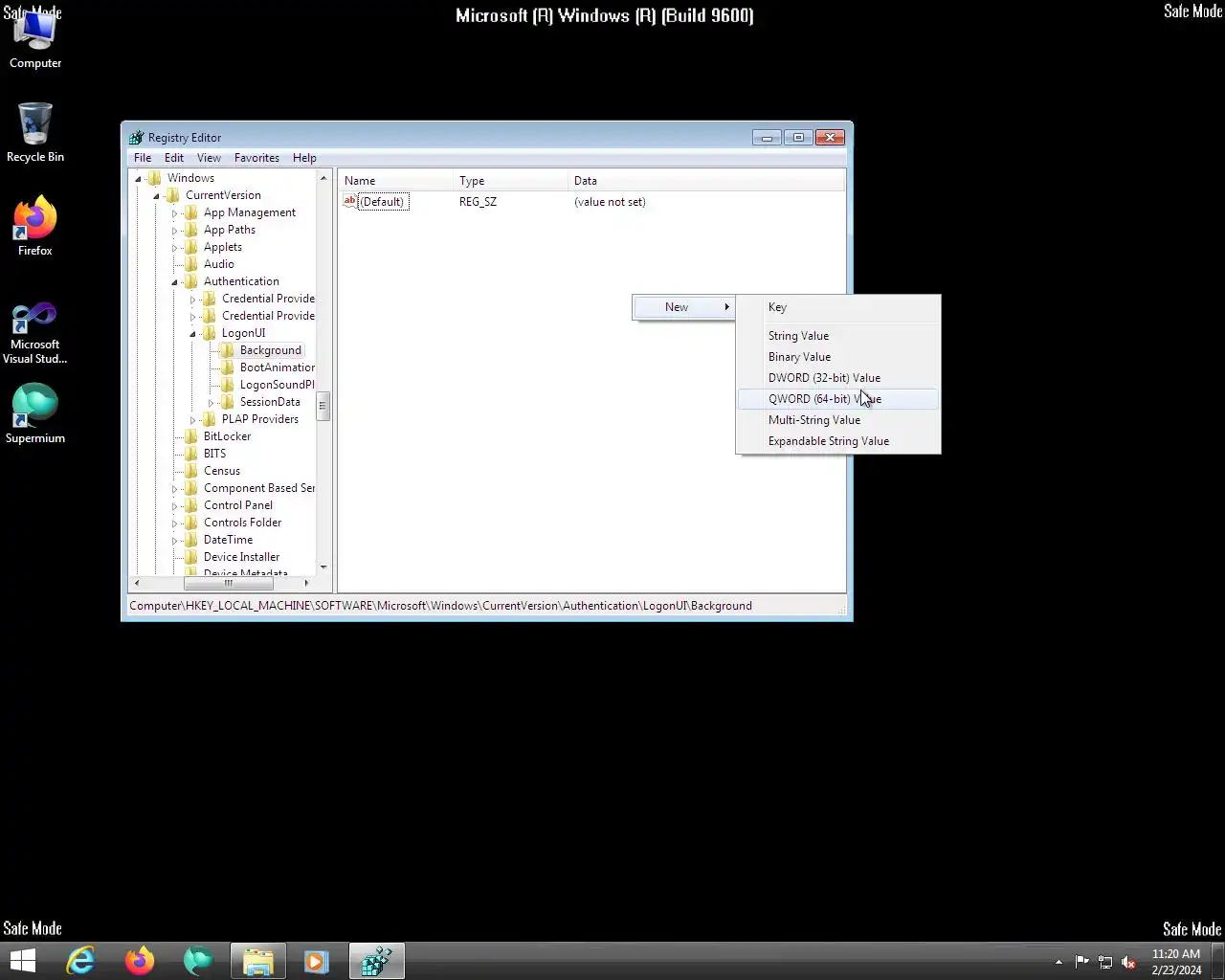Click the Data column header

(x=706, y=181)
